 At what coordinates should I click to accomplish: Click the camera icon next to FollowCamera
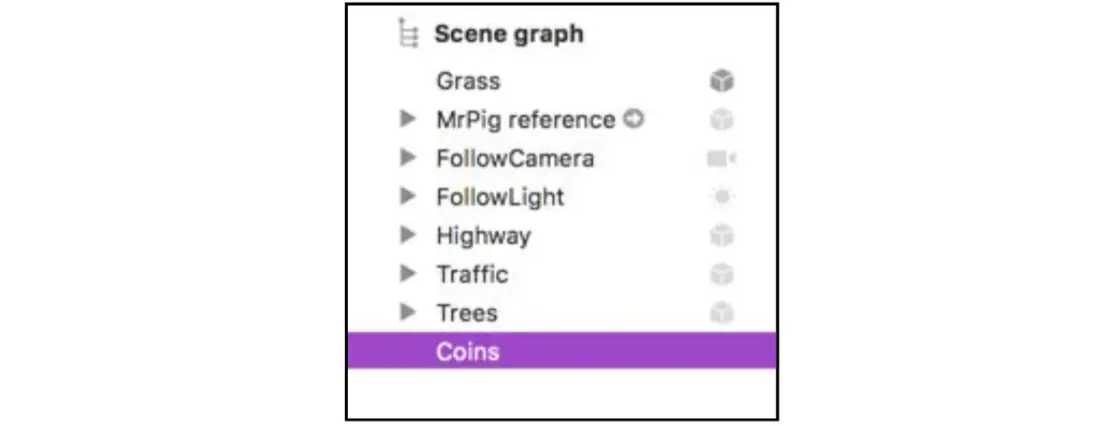click(x=721, y=159)
